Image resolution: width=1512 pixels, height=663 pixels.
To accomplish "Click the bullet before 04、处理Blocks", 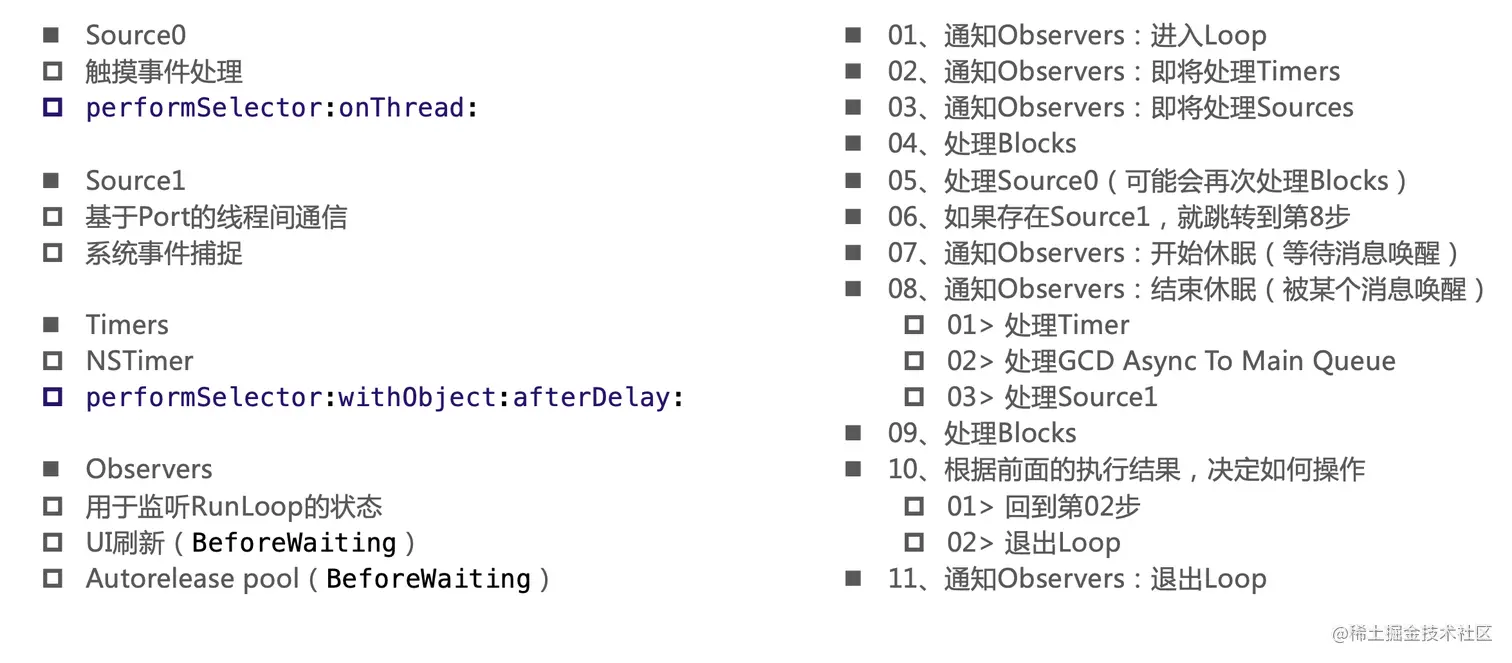I will coord(853,144).
